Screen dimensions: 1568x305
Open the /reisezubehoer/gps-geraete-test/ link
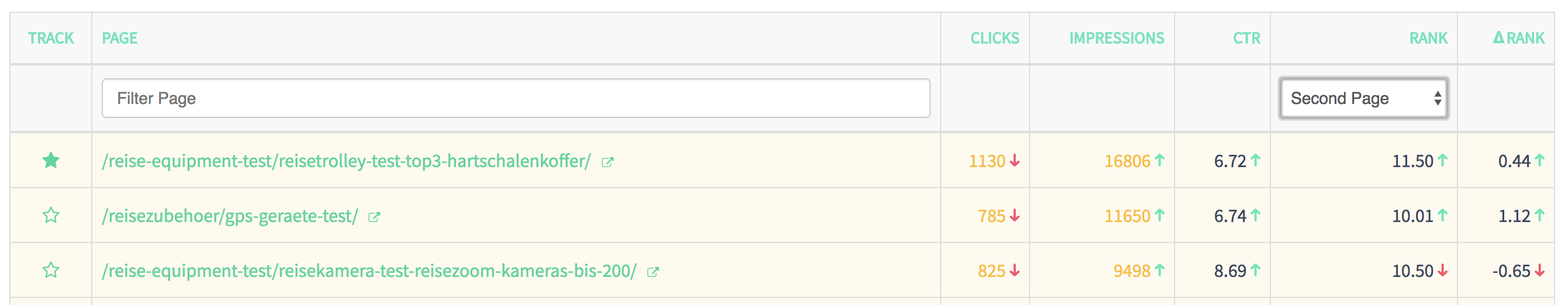point(230,216)
